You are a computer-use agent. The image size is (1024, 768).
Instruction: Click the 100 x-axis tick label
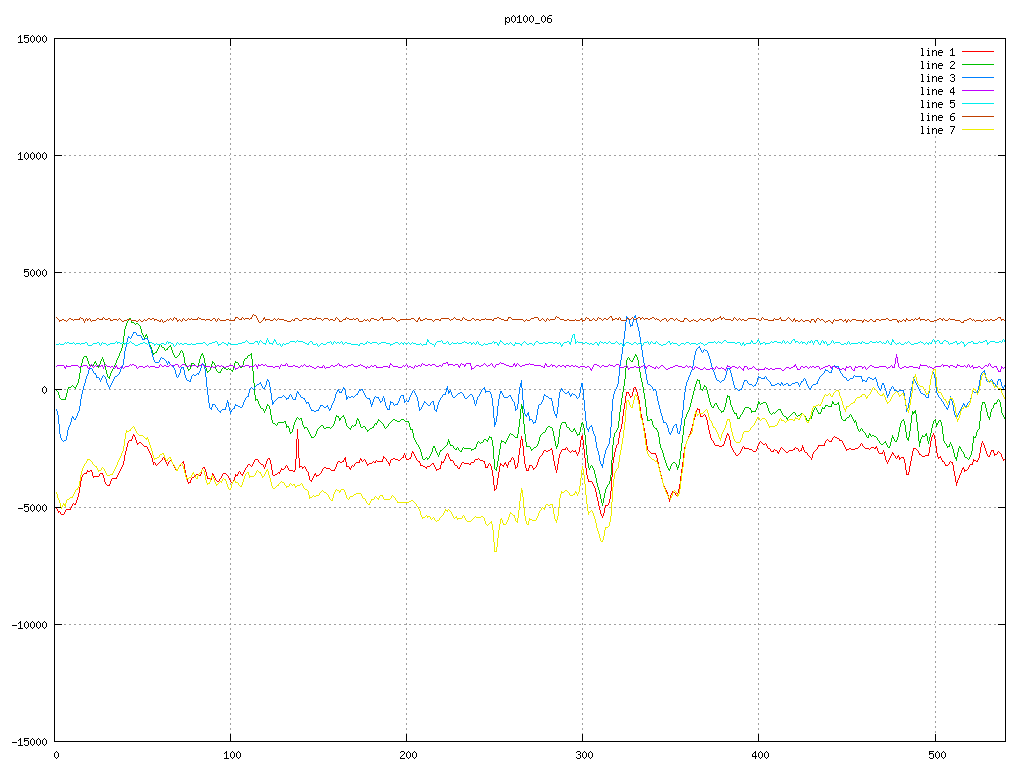pos(231,754)
